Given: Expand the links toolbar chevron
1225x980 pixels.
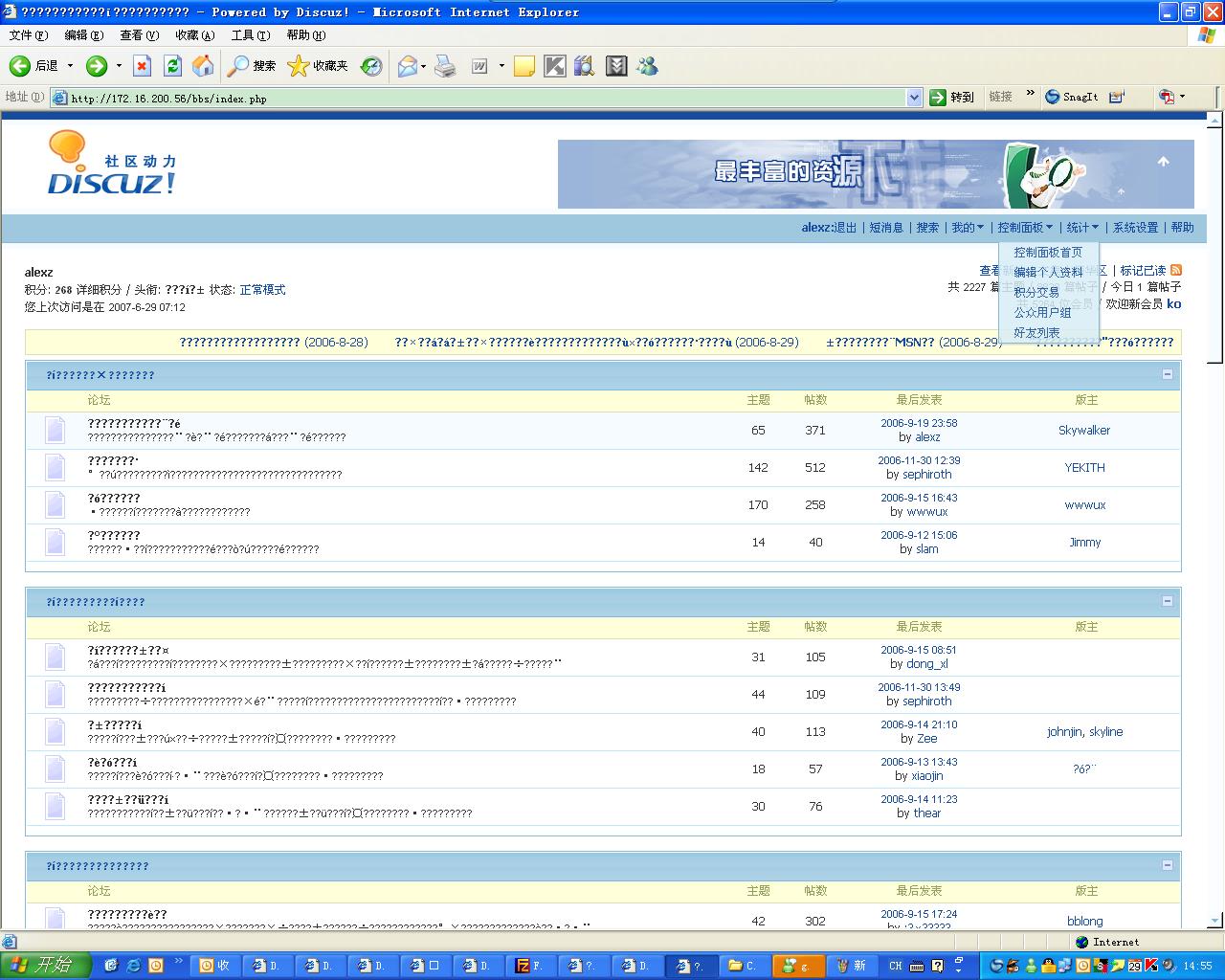Looking at the screenshot, I should (x=1030, y=94).
